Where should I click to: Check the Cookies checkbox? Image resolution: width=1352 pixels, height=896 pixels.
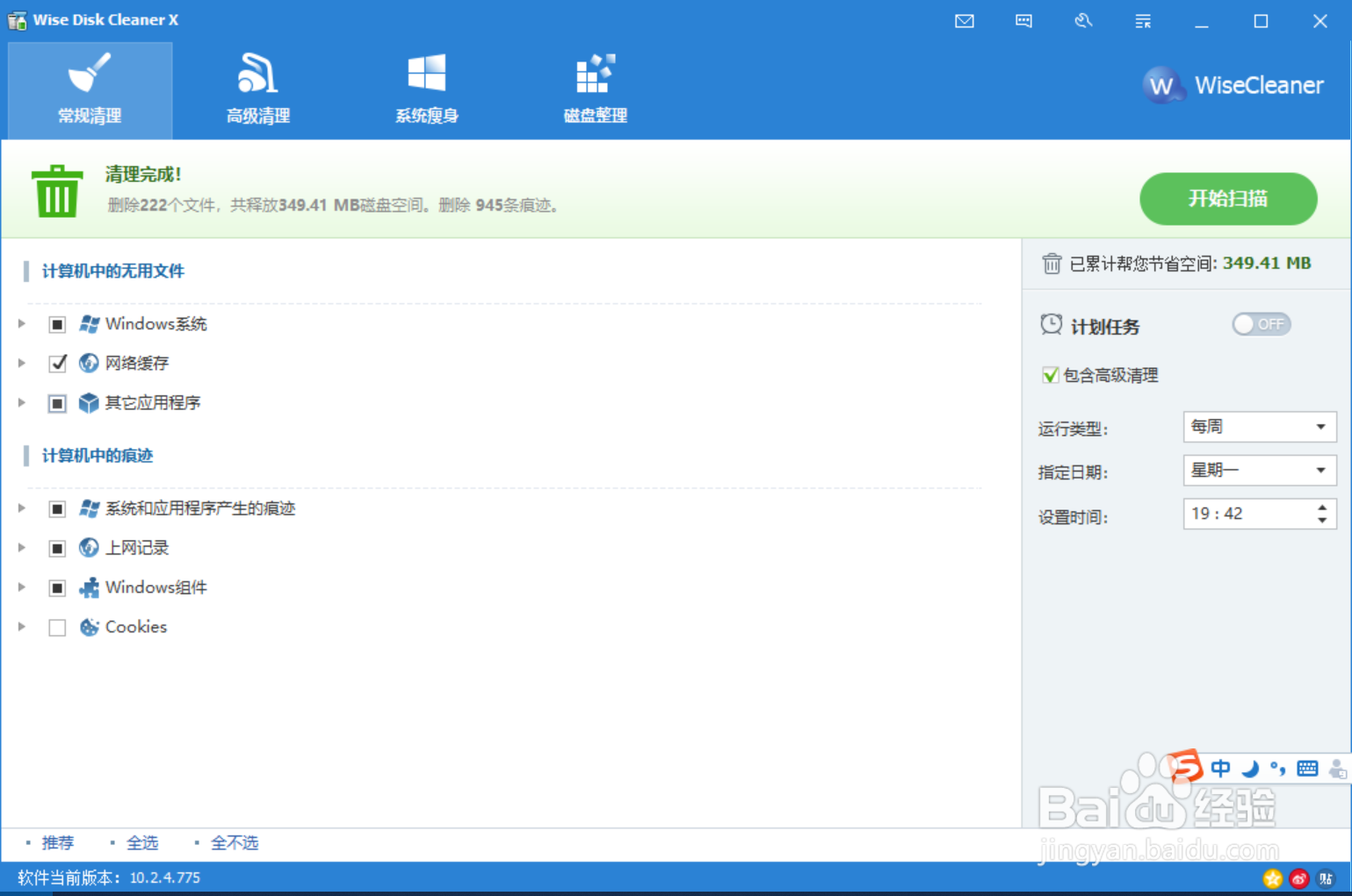pos(57,627)
